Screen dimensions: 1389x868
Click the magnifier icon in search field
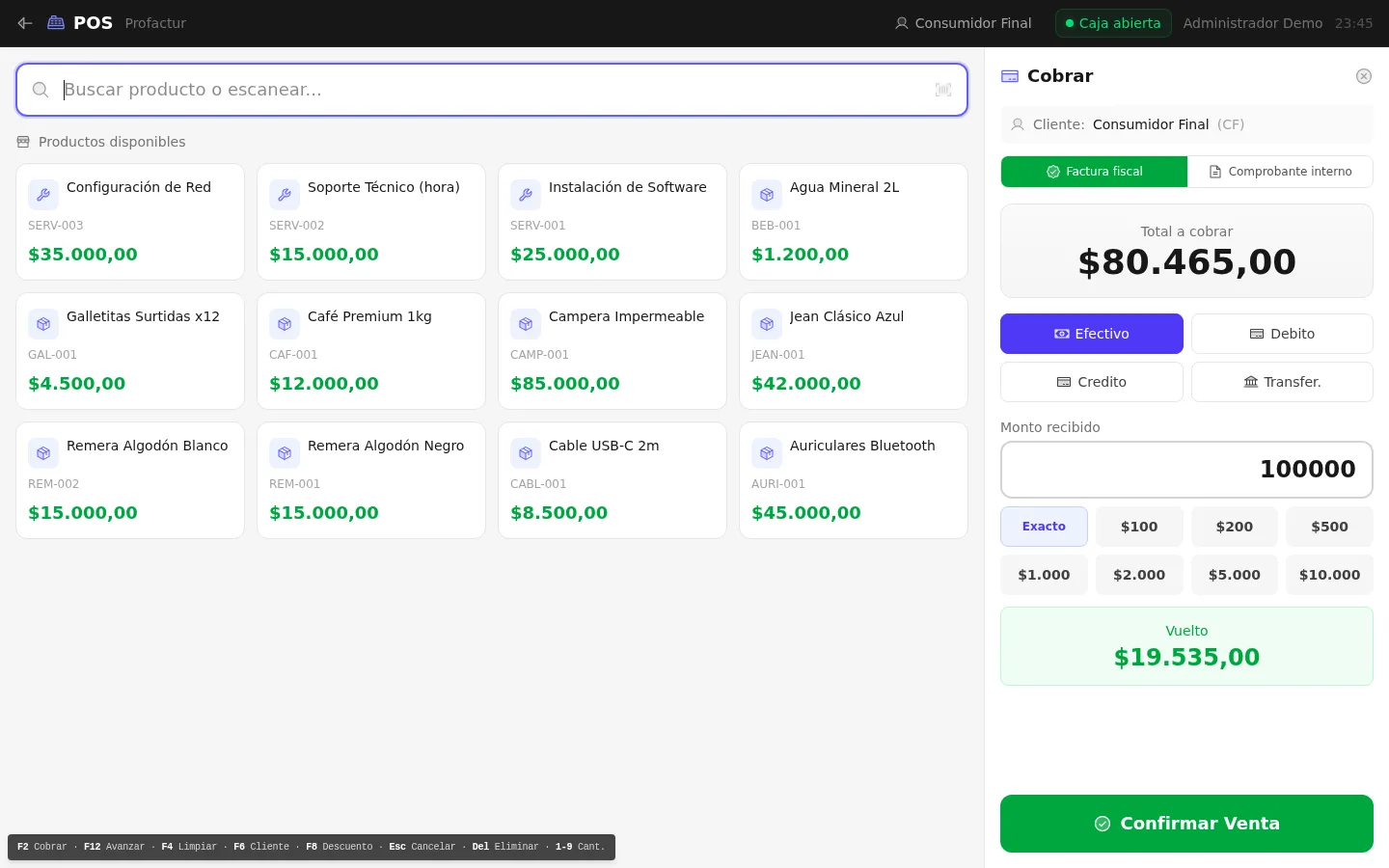[x=41, y=90]
